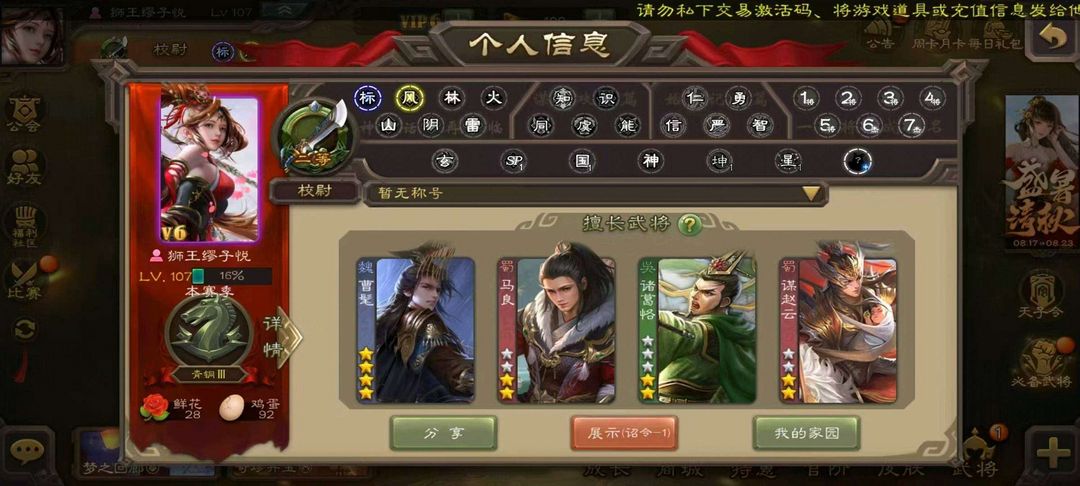The width and height of the screenshot is (1080, 486).
Task: Select the 曹髦 general card
Action: coord(415,330)
